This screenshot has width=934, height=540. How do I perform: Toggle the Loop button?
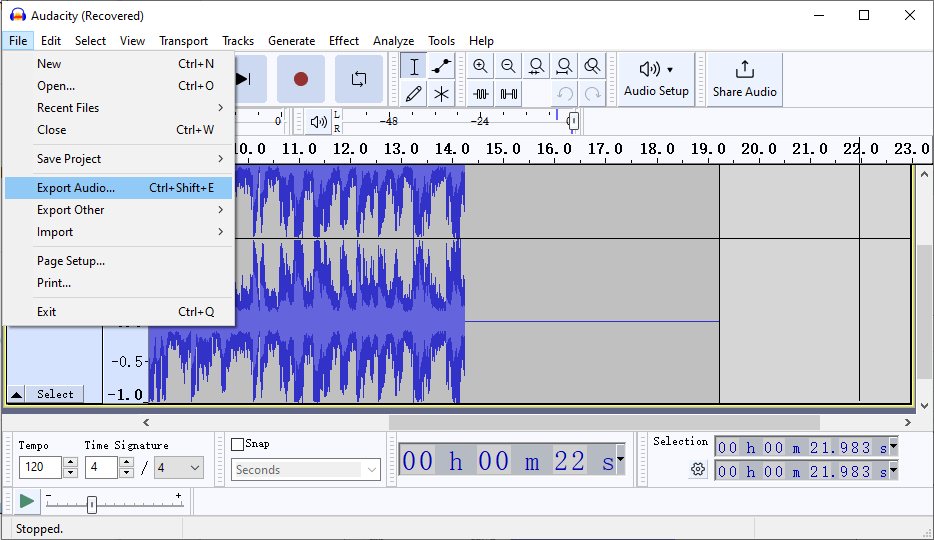coord(359,79)
